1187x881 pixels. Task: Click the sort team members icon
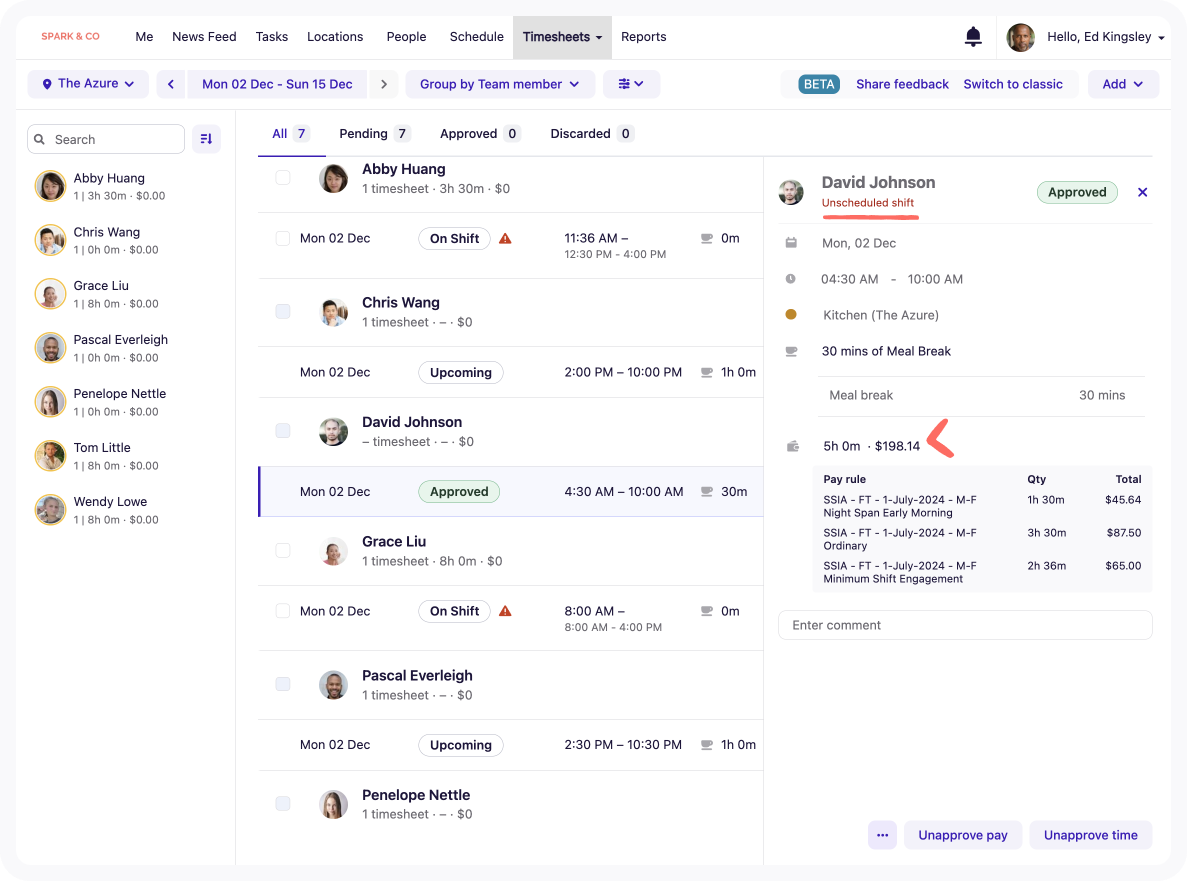pyautogui.click(x=206, y=139)
